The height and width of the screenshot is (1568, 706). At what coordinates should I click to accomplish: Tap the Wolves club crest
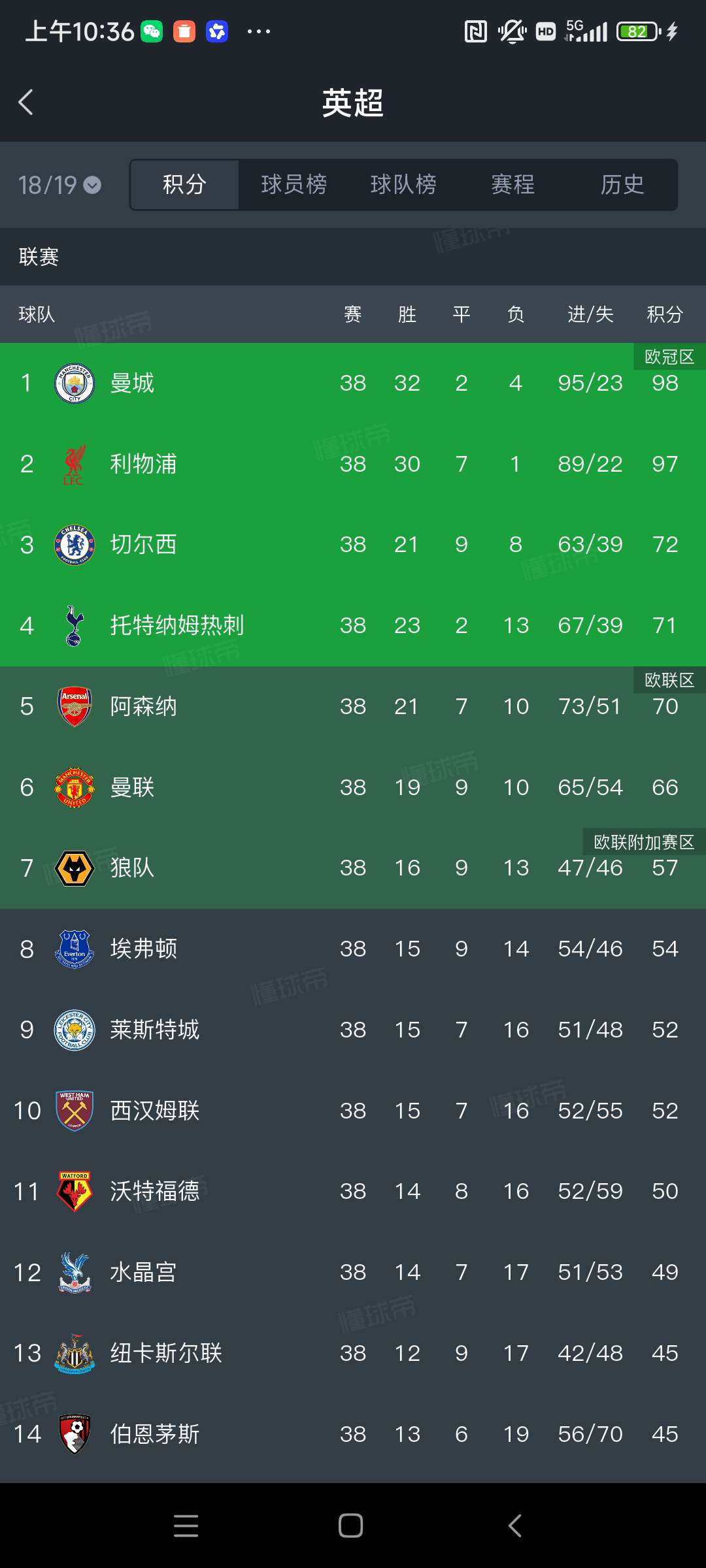(x=75, y=868)
